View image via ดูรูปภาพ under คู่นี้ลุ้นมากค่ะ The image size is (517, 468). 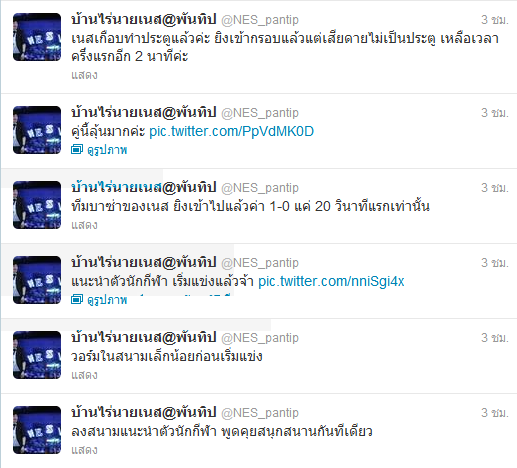point(107,150)
